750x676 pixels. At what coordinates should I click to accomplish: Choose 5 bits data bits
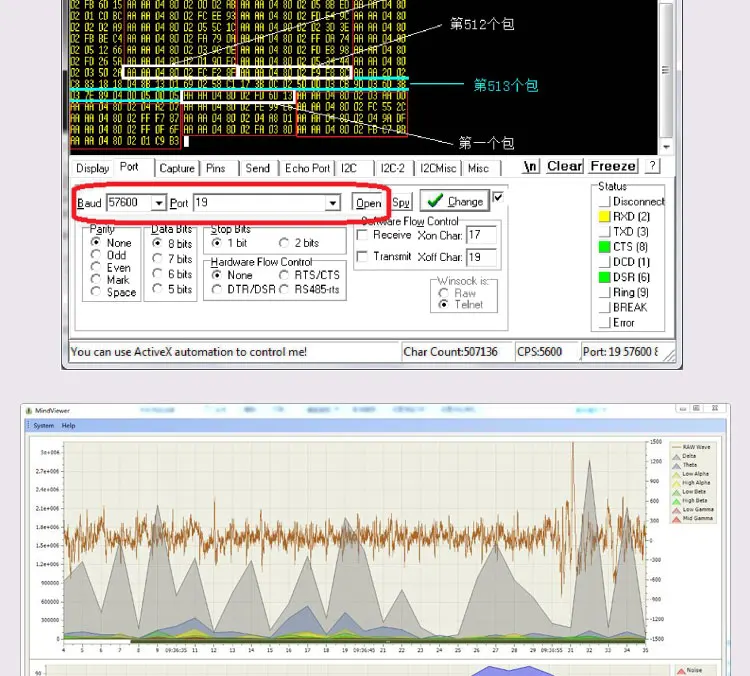point(172,289)
